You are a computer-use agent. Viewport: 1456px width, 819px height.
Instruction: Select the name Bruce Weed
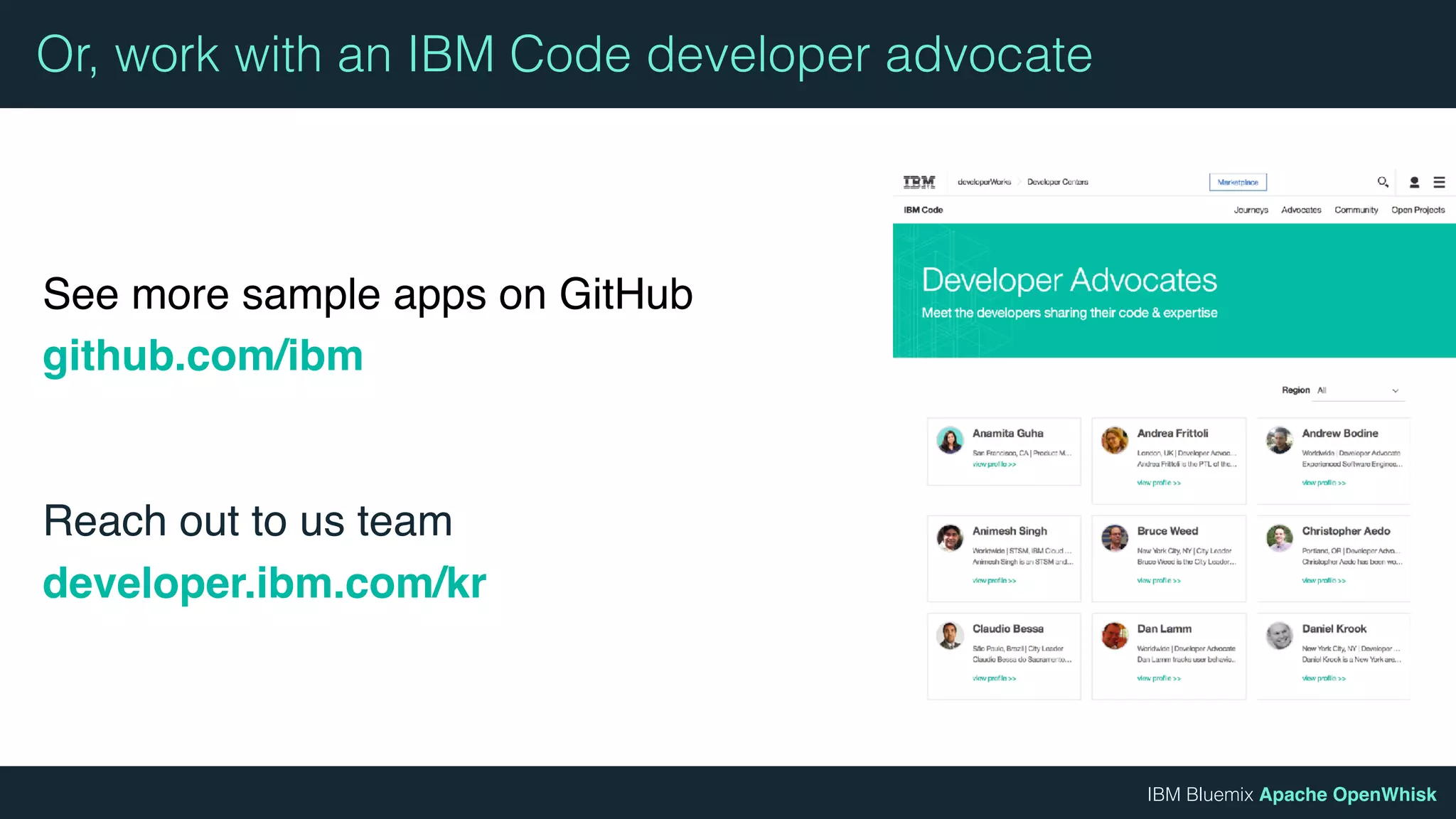click(1167, 531)
